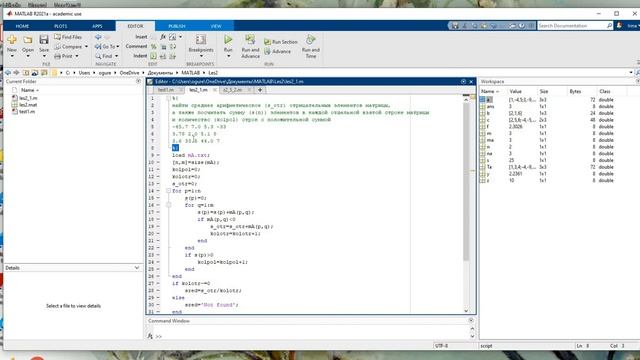Sort Workspace by Class column header
The height and width of the screenshot is (360, 640).
pyautogui.click(x=604, y=91)
